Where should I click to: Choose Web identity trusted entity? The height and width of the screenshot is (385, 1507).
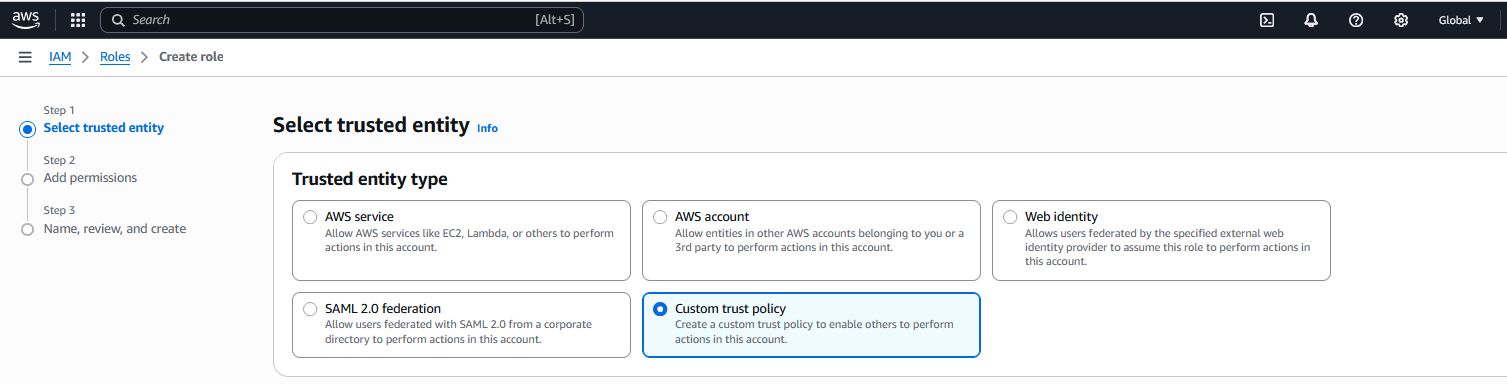click(1010, 217)
